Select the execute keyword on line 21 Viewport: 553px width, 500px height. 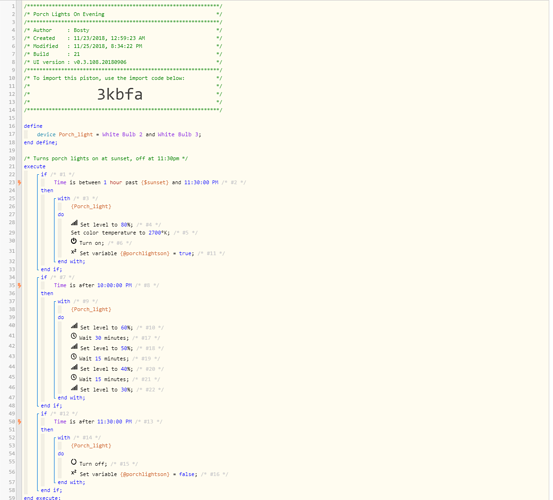pyautogui.click(x=35, y=166)
